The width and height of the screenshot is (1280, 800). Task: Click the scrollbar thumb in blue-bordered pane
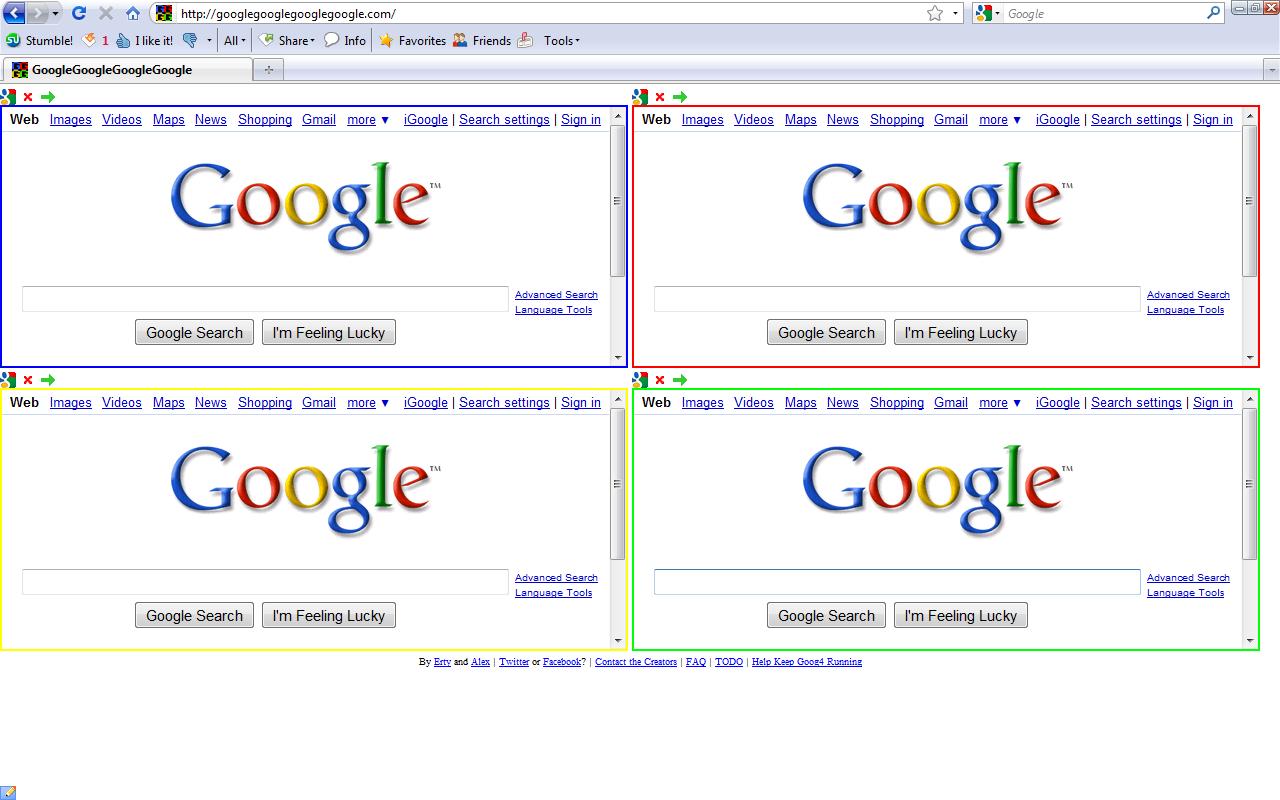point(617,201)
